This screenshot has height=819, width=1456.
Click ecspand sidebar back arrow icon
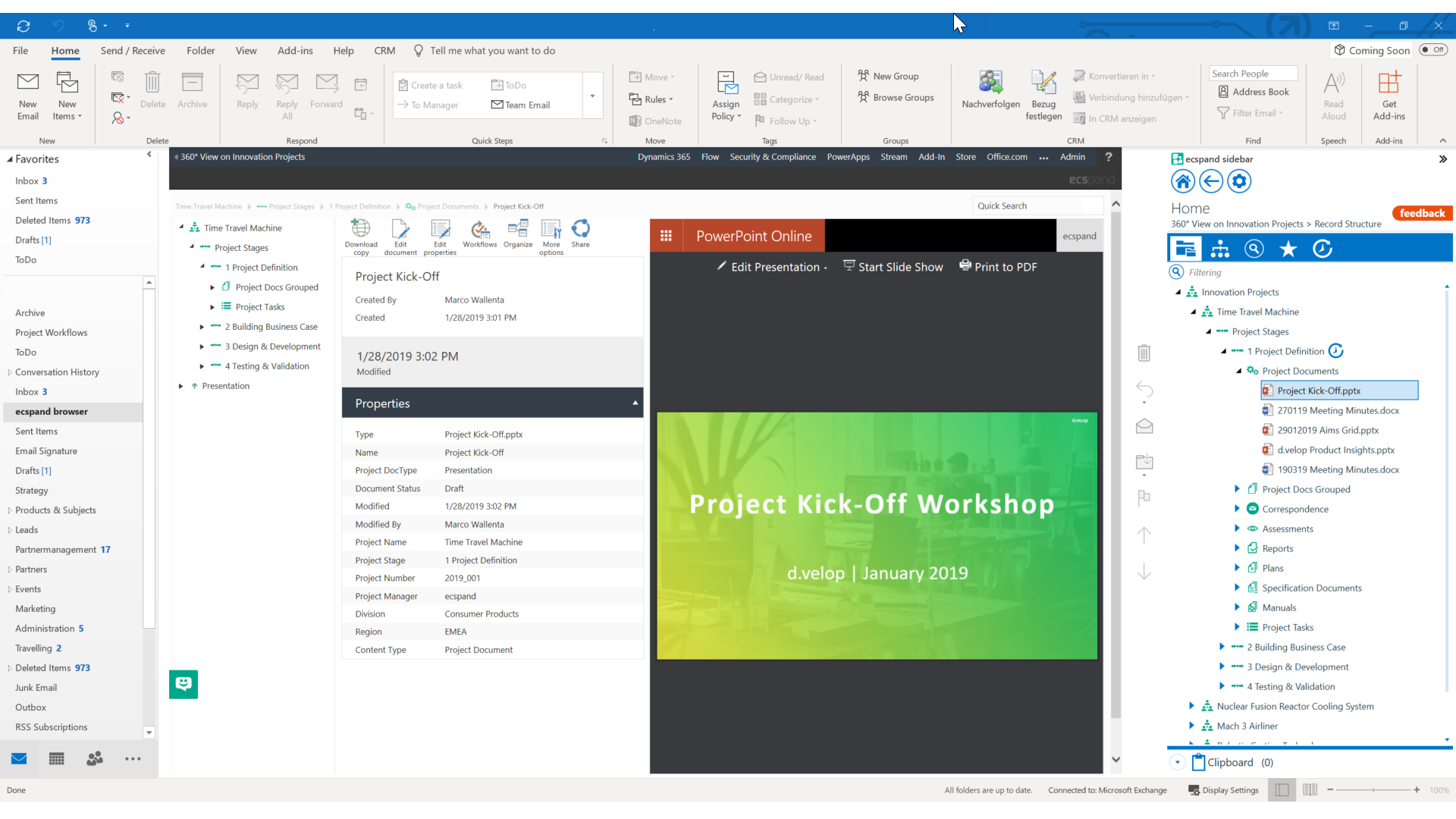coord(1211,182)
